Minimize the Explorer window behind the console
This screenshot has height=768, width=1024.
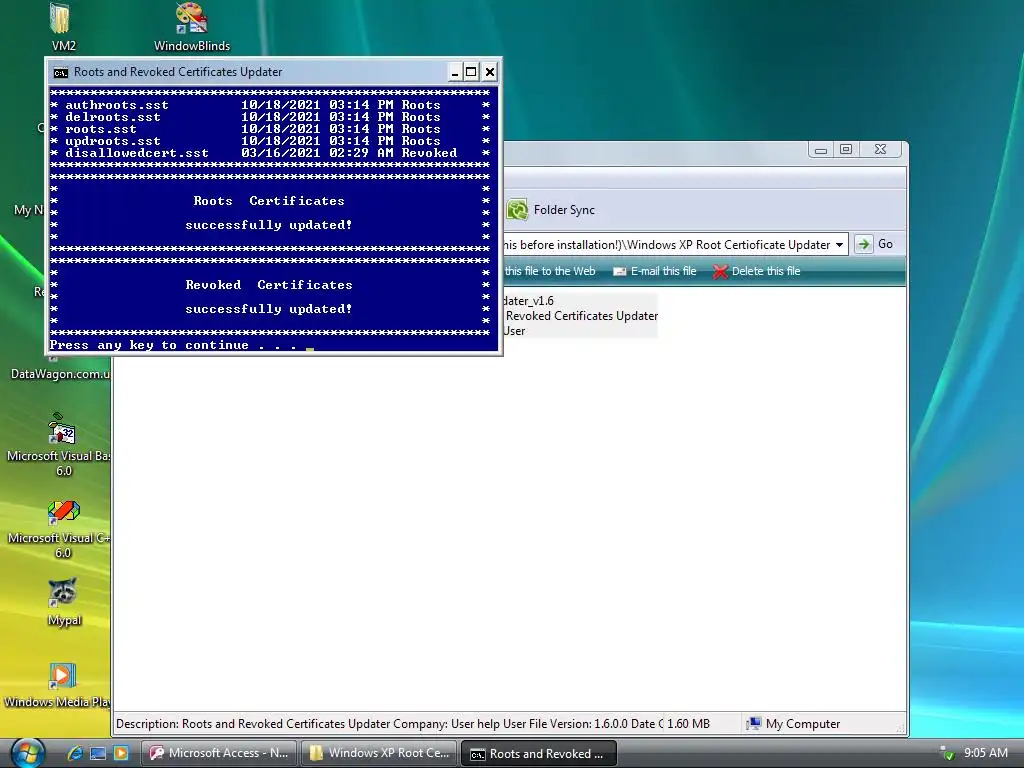pos(821,150)
